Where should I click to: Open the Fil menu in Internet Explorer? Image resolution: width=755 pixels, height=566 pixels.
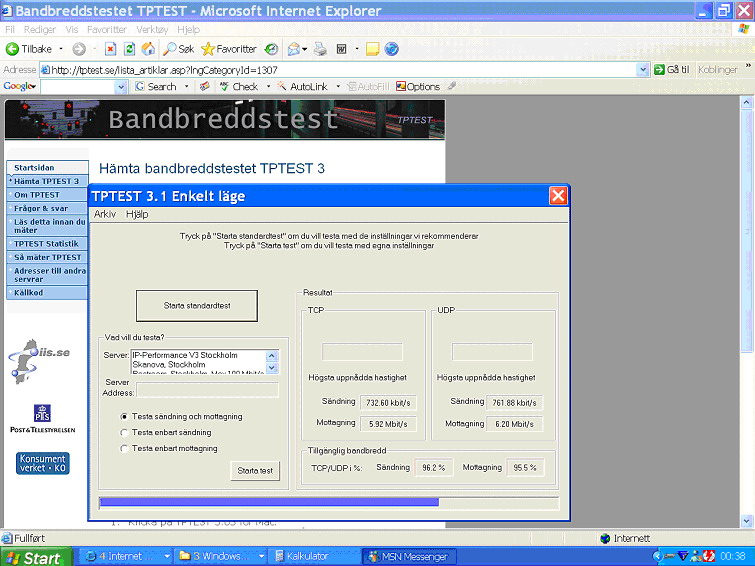pos(10,29)
